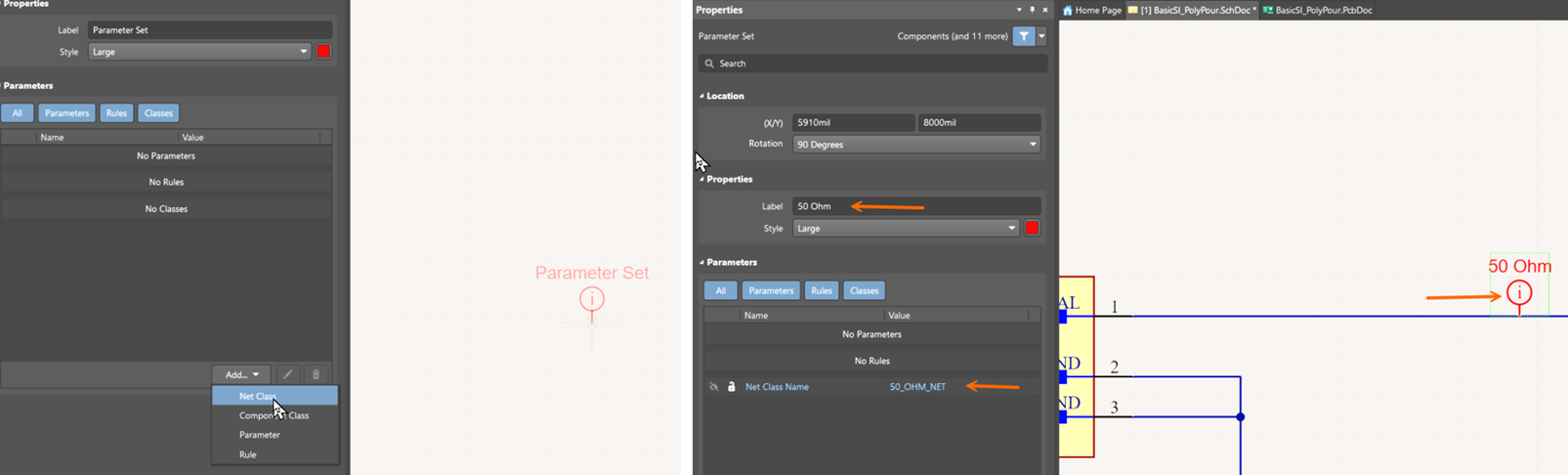Click the SchDoc tab document icon
The height and width of the screenshot is (475, 1568).
[x=1133, y=10]
